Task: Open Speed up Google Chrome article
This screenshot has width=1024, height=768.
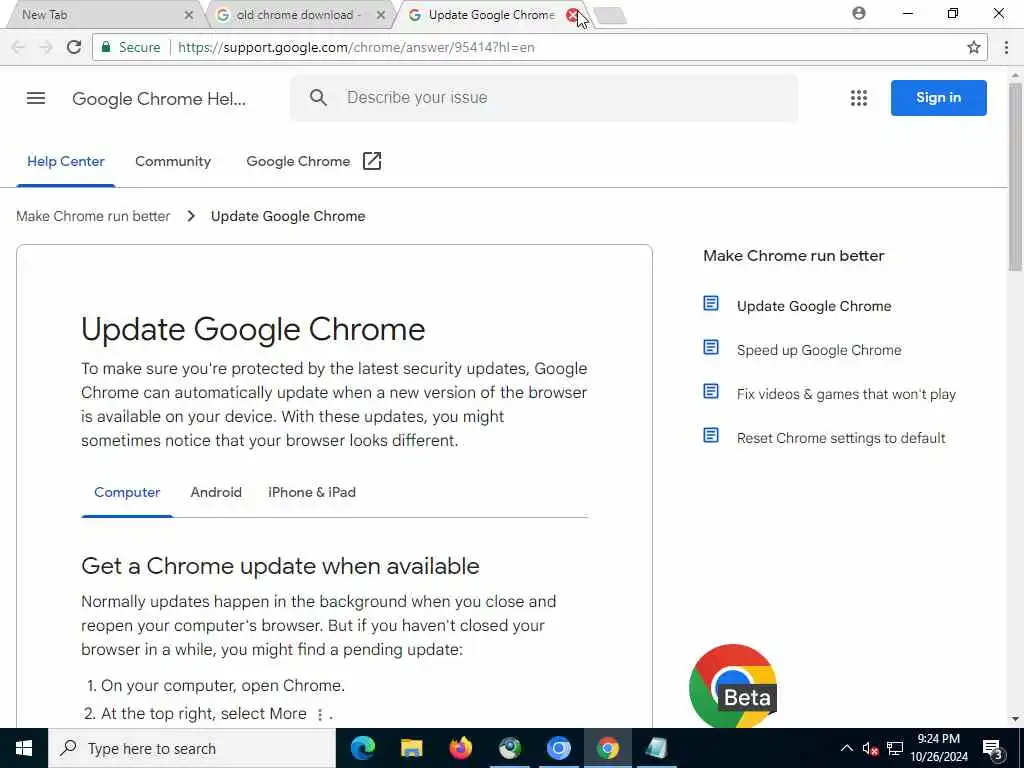Action: point(819,350)
